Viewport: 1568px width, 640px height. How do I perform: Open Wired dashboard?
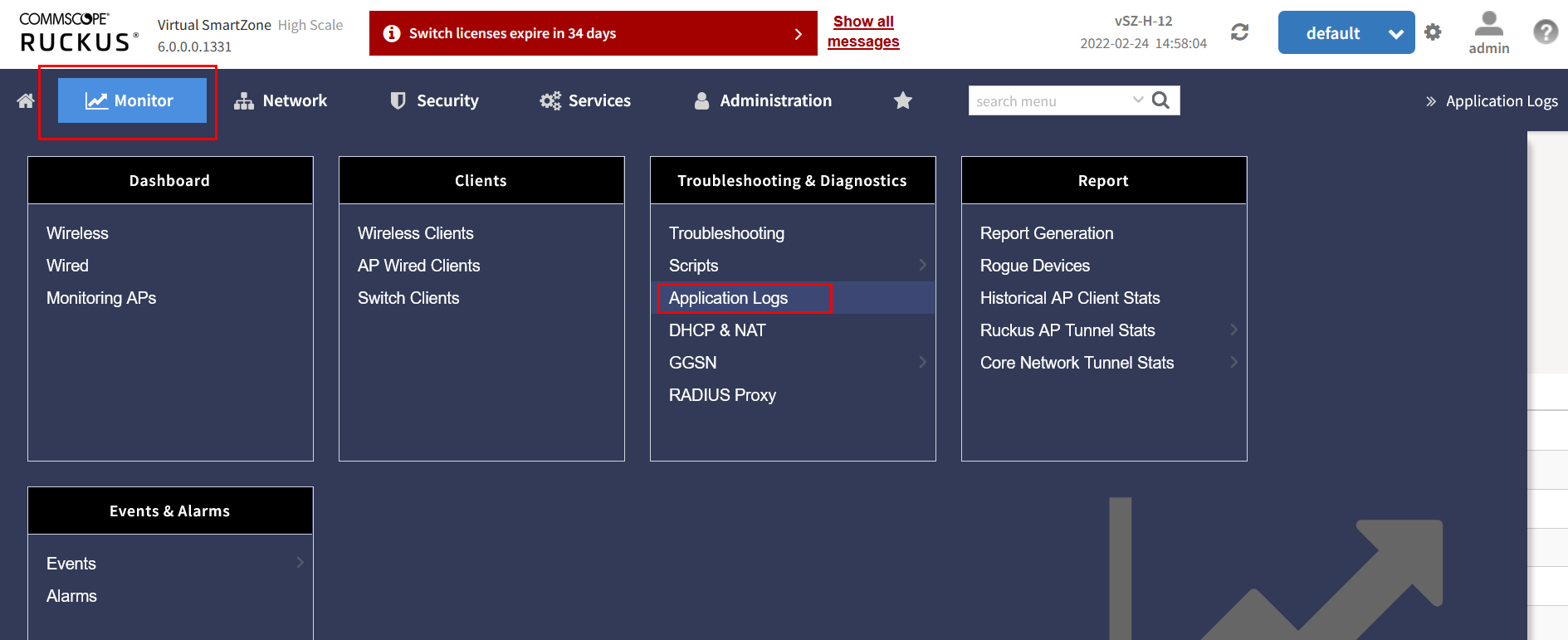click(67, 266)
